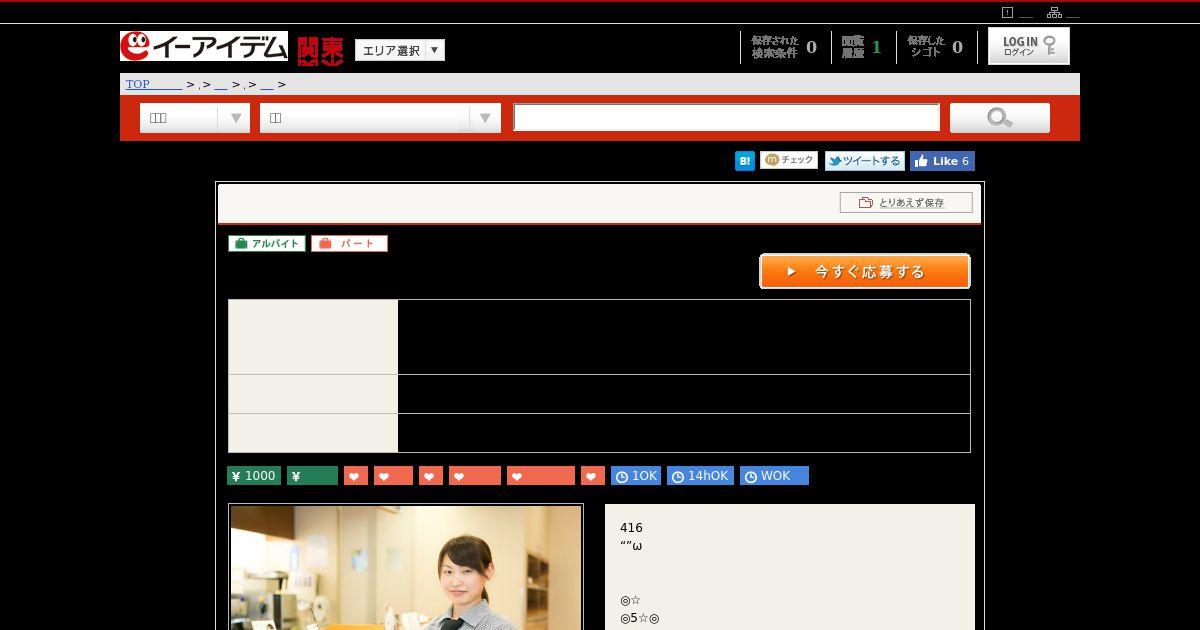Click the exclamation notice icon at top
Viewport: 1200px width, 630px height.
(x=1007, y=13)
